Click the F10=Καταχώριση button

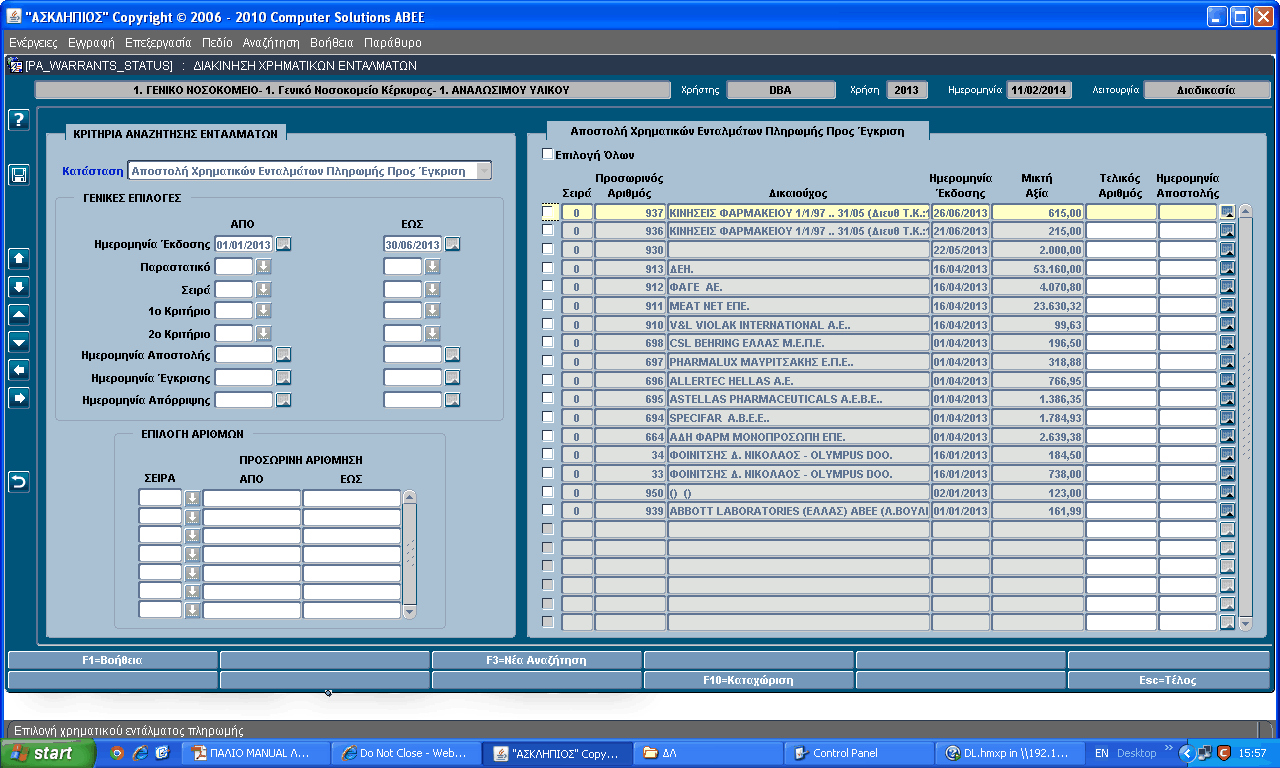[x=749, y=680]
